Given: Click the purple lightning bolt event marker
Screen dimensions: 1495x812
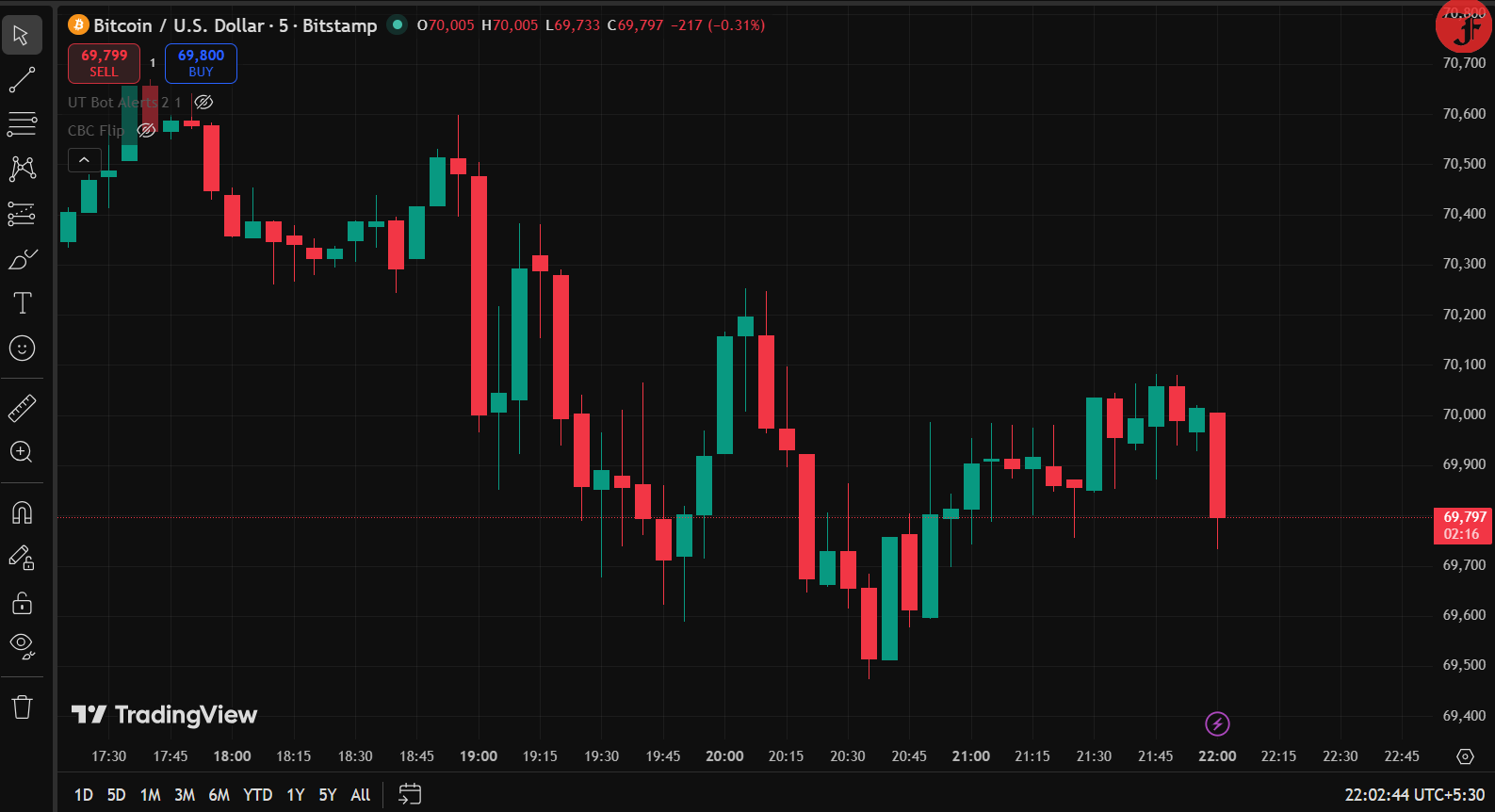Looking at the screenshot, I should (x=1217, y=723).
